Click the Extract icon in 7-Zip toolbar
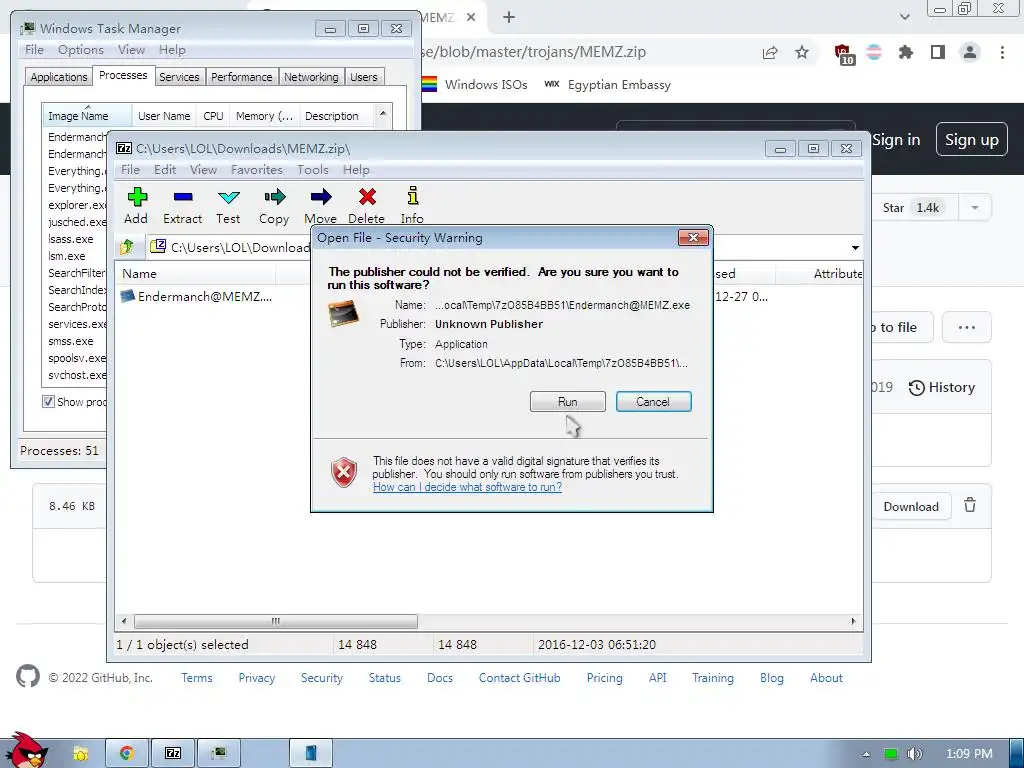Viewport: 1024px width, 768px height. [183, 197]
